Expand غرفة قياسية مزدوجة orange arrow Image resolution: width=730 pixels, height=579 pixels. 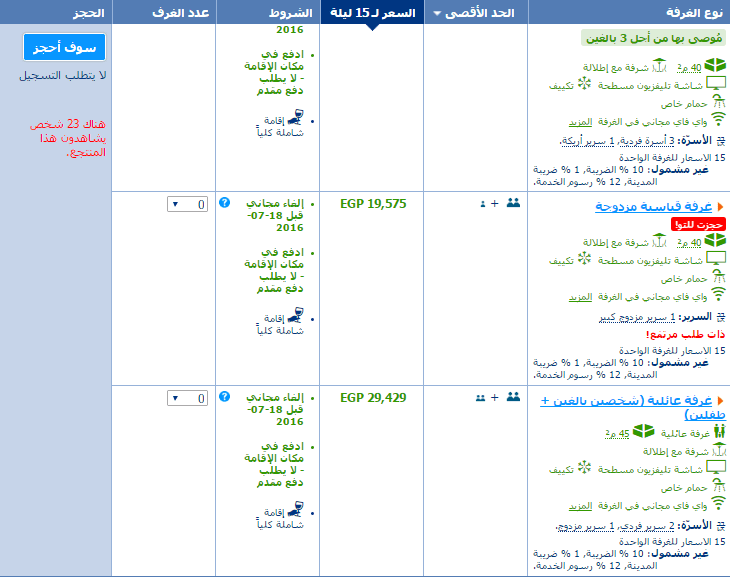(721, 207)
